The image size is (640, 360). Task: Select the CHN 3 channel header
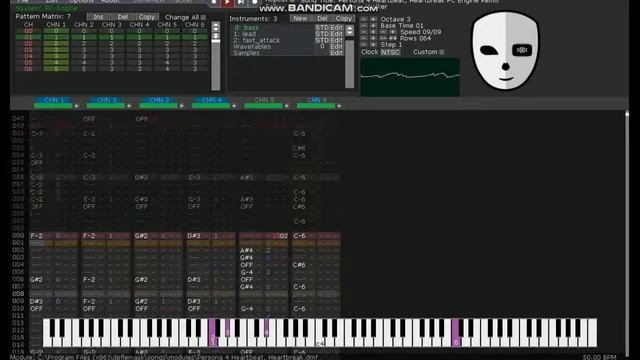coord(159,100)
